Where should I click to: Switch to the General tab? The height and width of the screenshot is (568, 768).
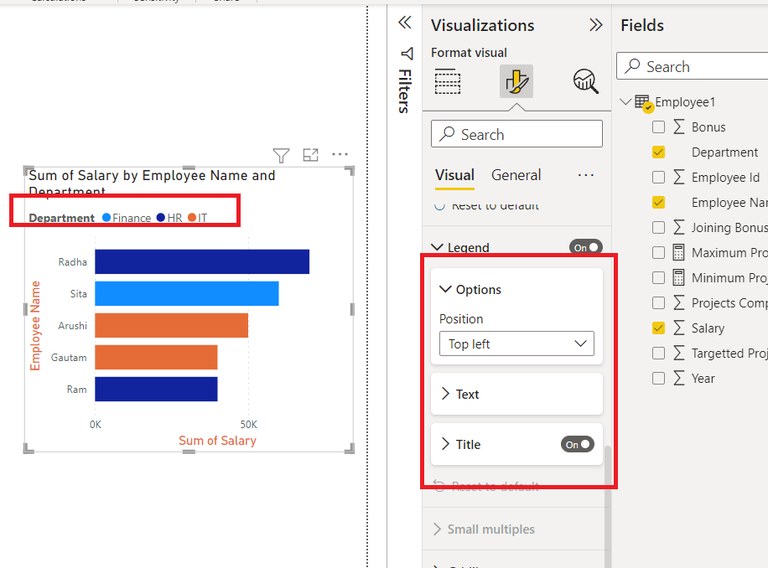[516, 175]
